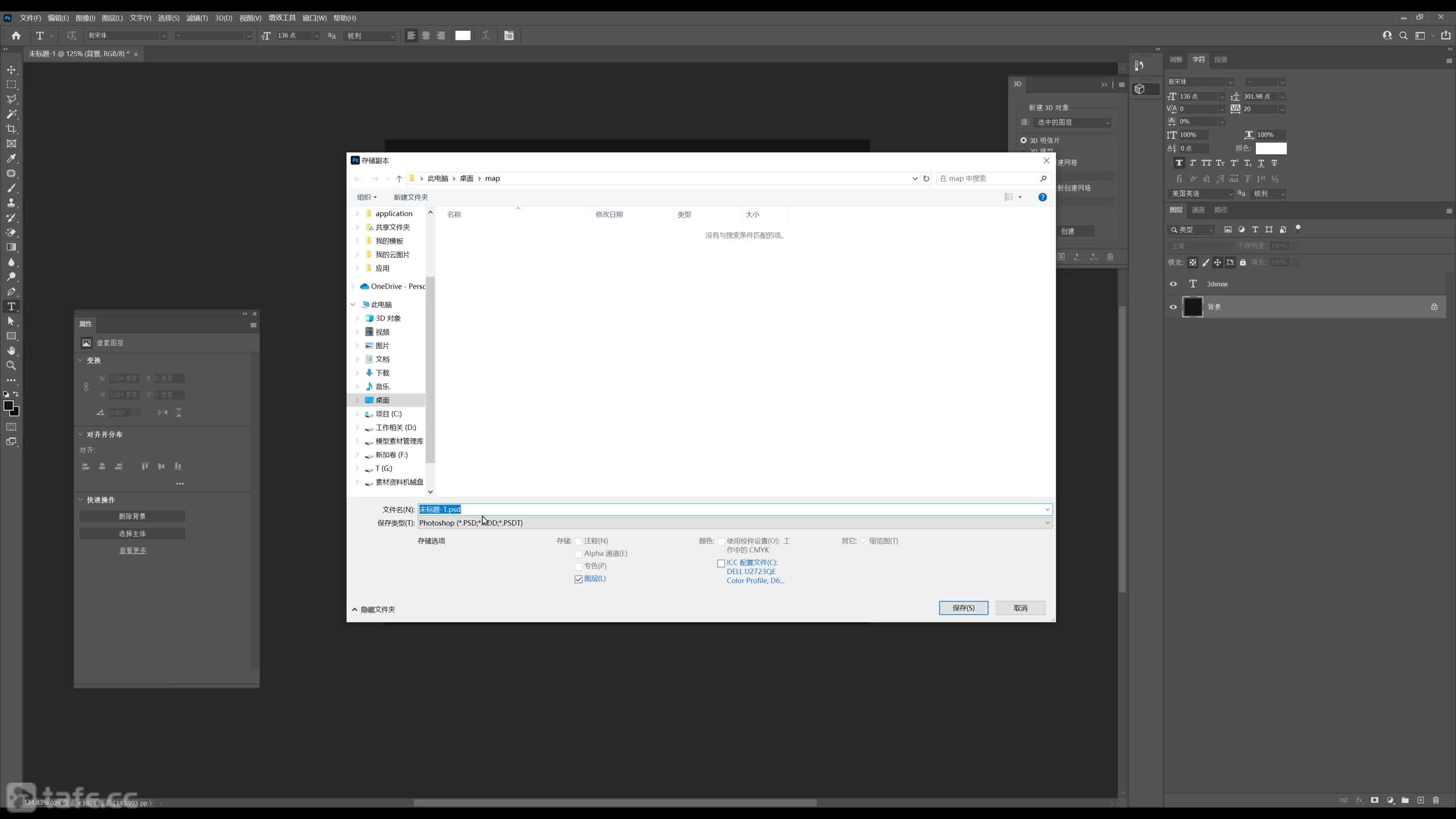Screen dimensions: 1456x819
Task: Go up one folder level in dialog
Action: (399, 179)
